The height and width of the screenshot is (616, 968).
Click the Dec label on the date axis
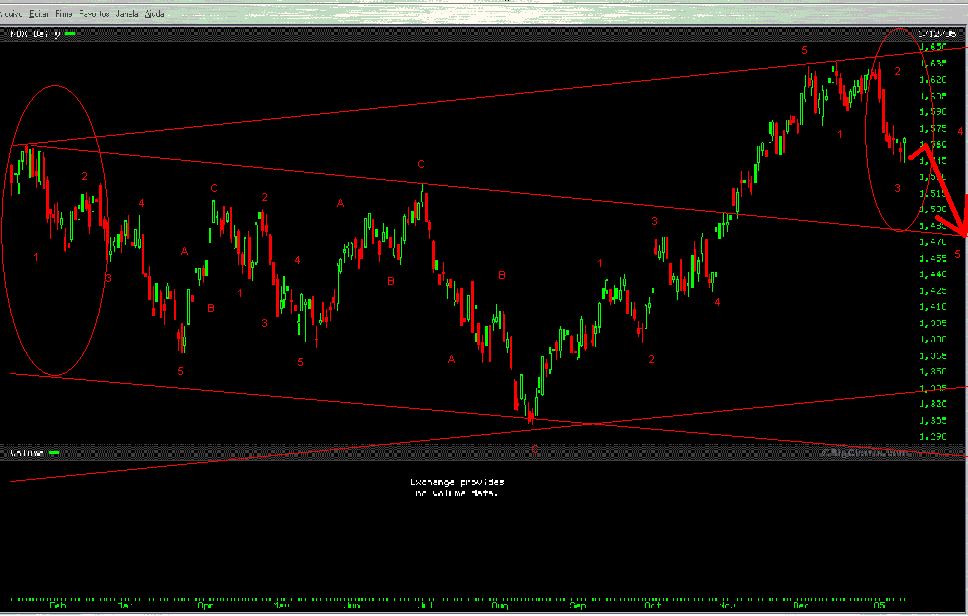click(x=798, y=605)
